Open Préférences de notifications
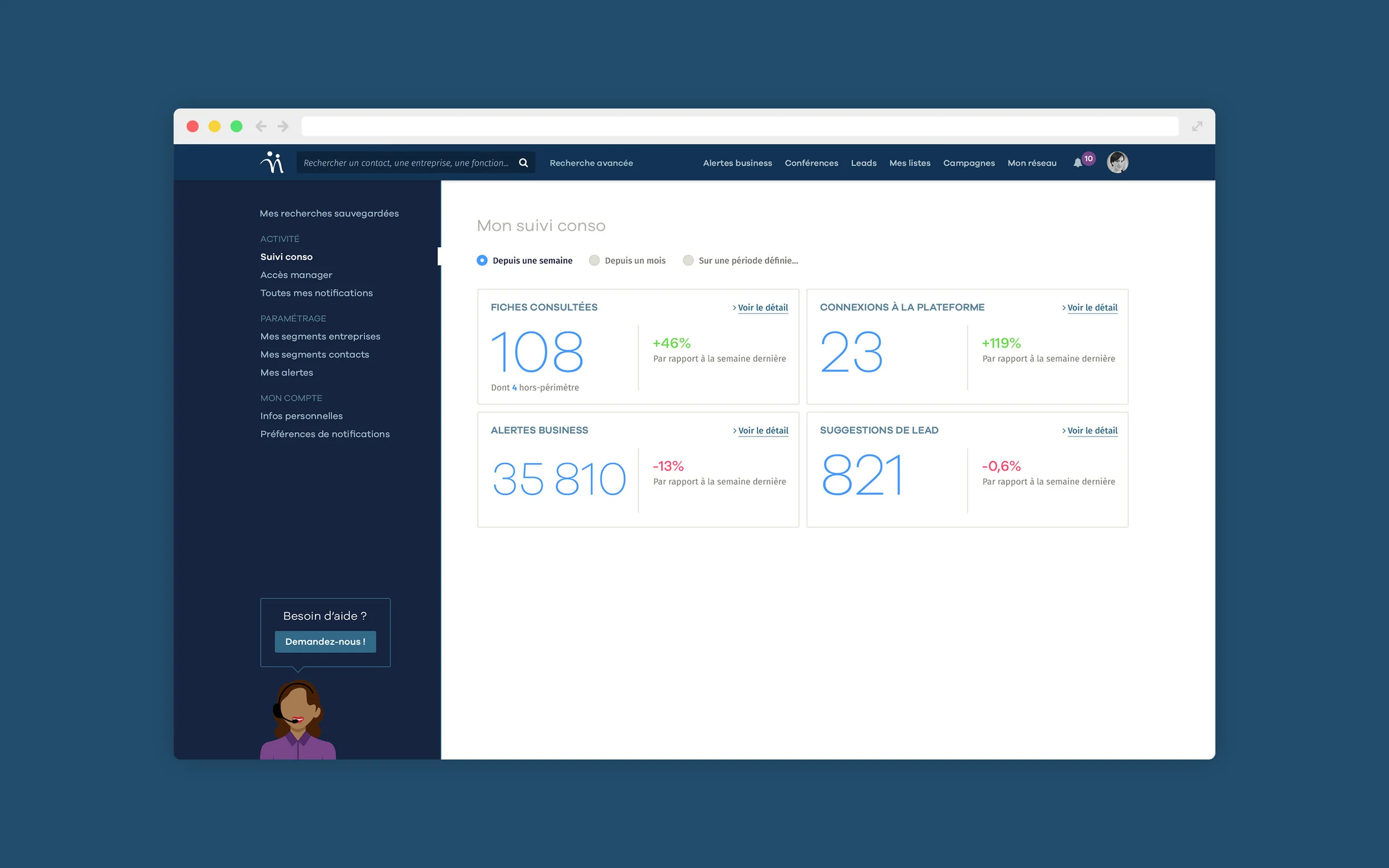This screenshot has width=1389, height=868. 324,434
